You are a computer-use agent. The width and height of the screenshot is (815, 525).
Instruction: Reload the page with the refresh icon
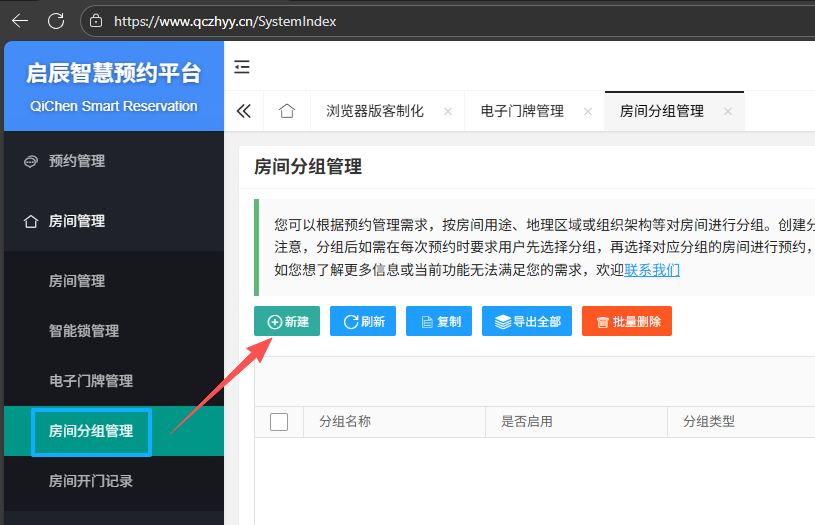pos(56,20)
